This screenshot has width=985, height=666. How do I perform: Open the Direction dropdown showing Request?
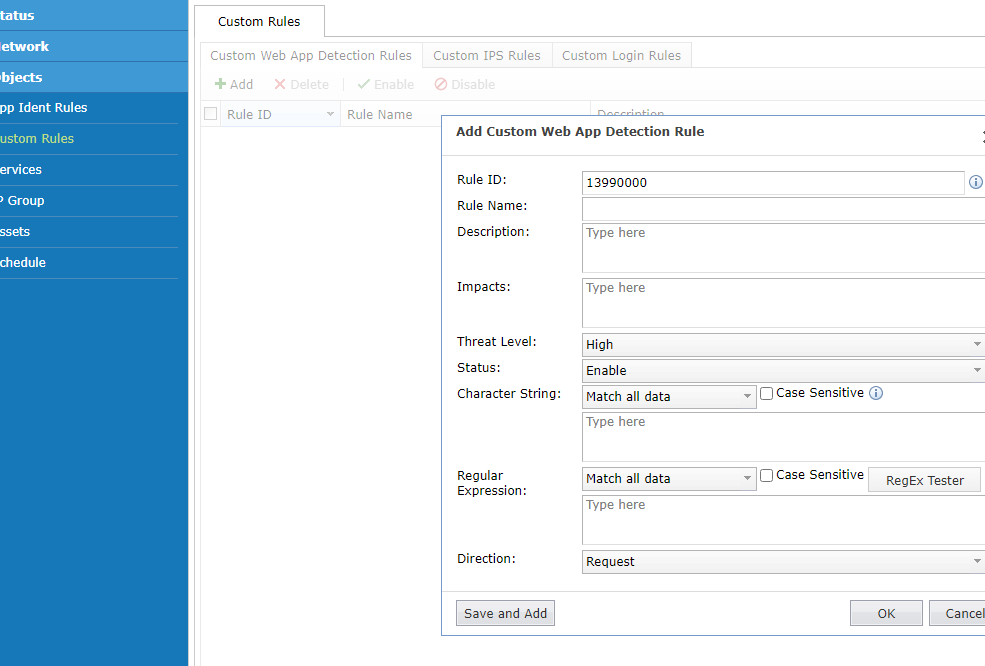click(x=783, y=561)
